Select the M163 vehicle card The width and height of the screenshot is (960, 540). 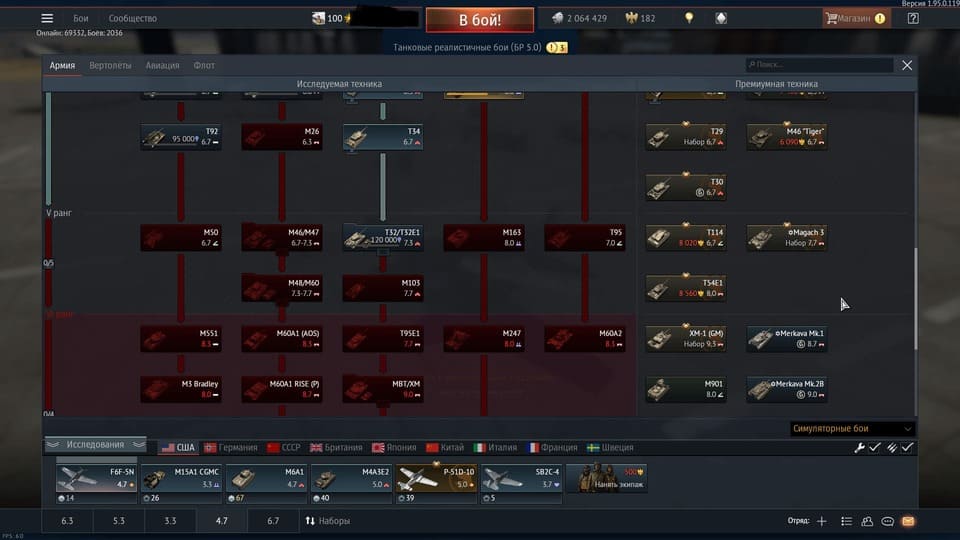pos(484,238)
